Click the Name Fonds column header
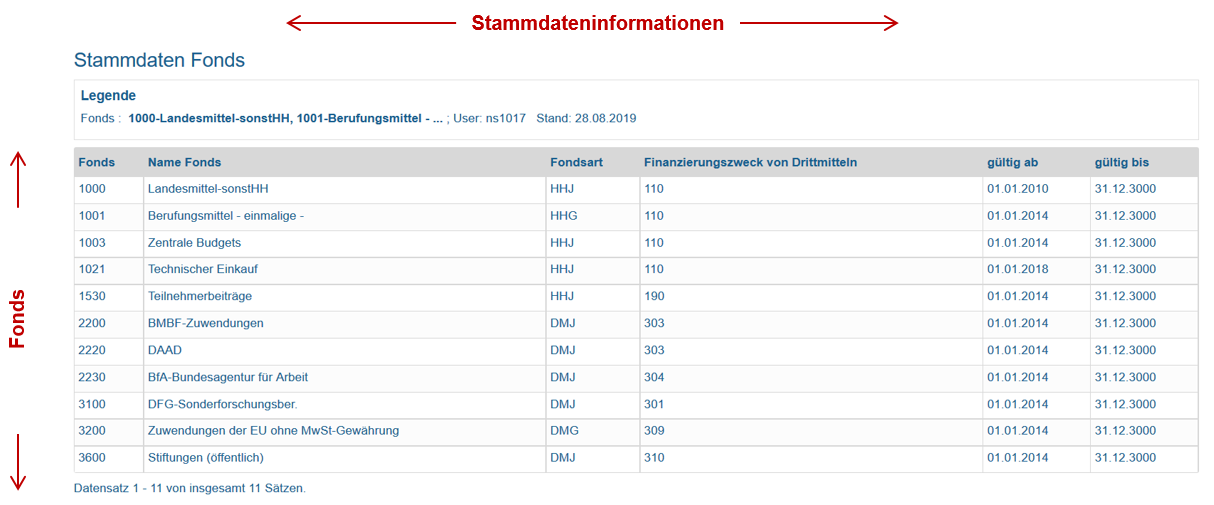Viewport: 1214px width, 505px height. [x=184, y=162]
